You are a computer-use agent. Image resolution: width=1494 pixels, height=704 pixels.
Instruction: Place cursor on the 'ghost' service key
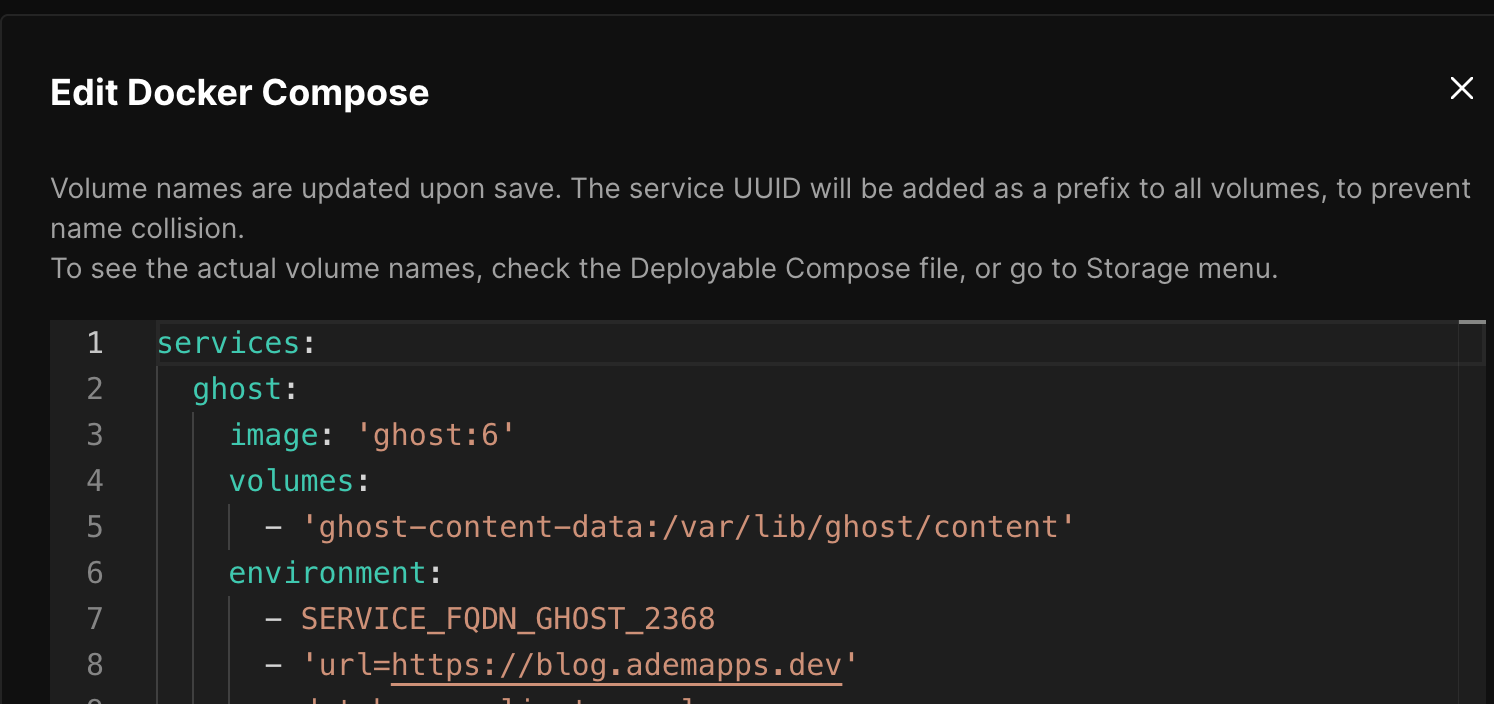(237, 389)
